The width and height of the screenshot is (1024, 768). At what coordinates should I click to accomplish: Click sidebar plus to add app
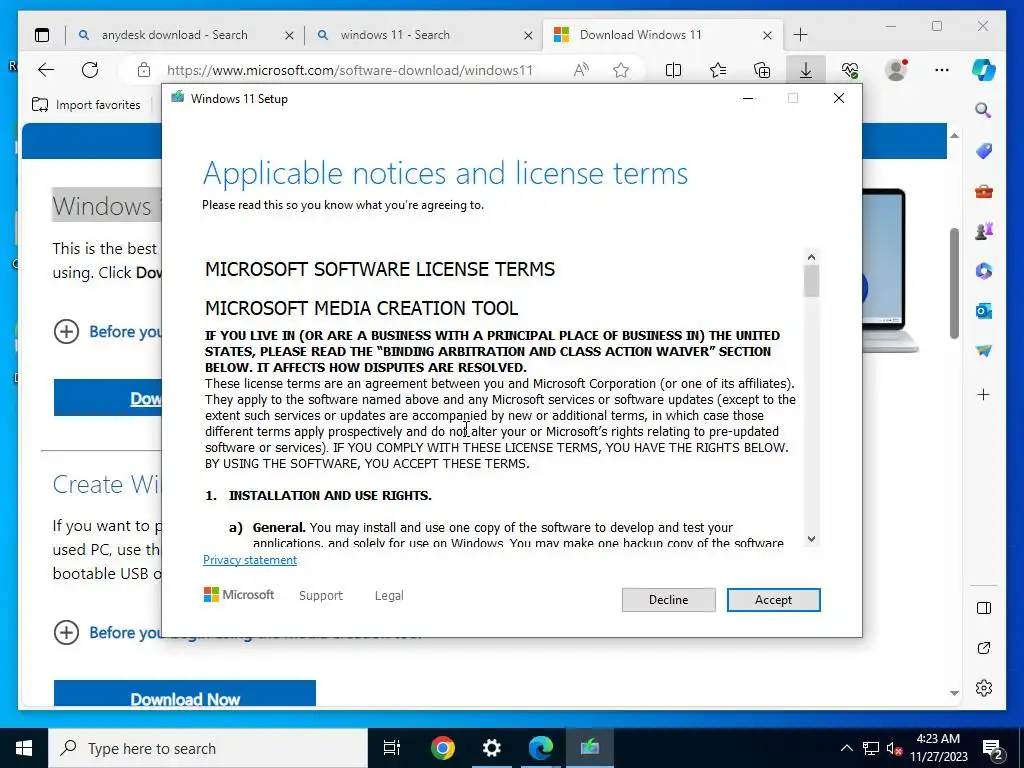point(984,394)
